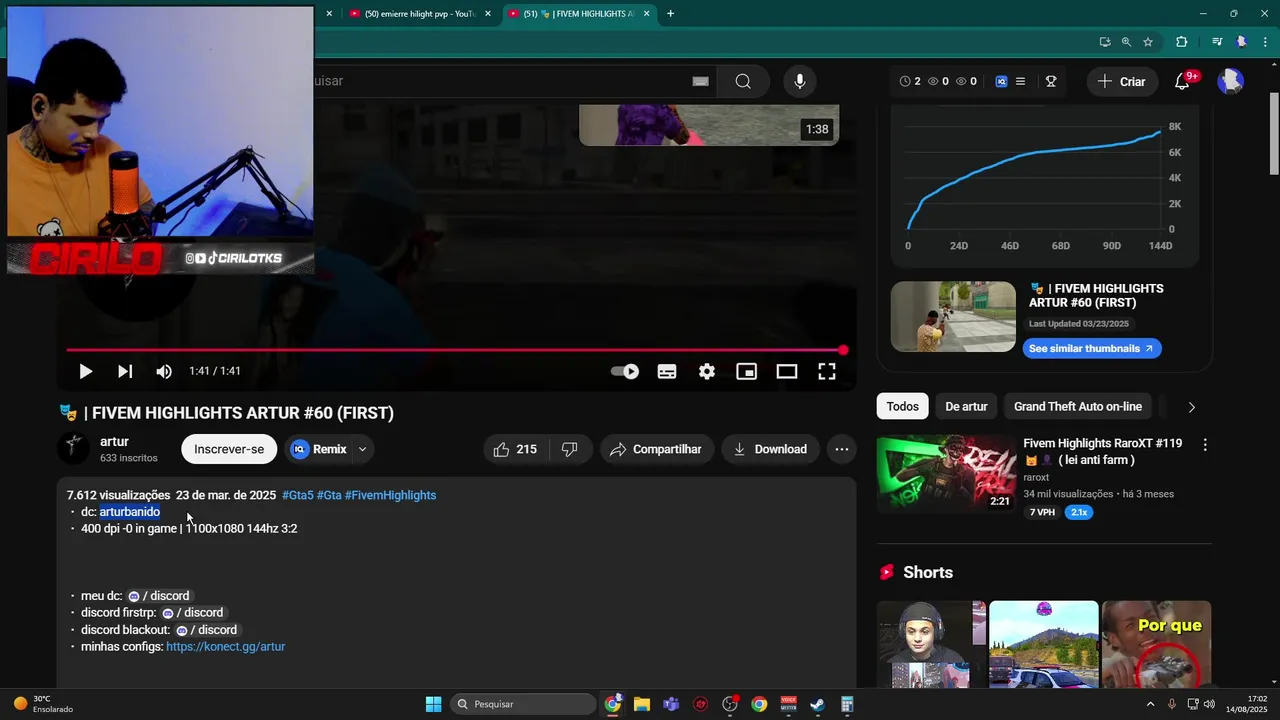Switch to theater mode
This screenshot has height=720, width=1280.
[787, 371]
